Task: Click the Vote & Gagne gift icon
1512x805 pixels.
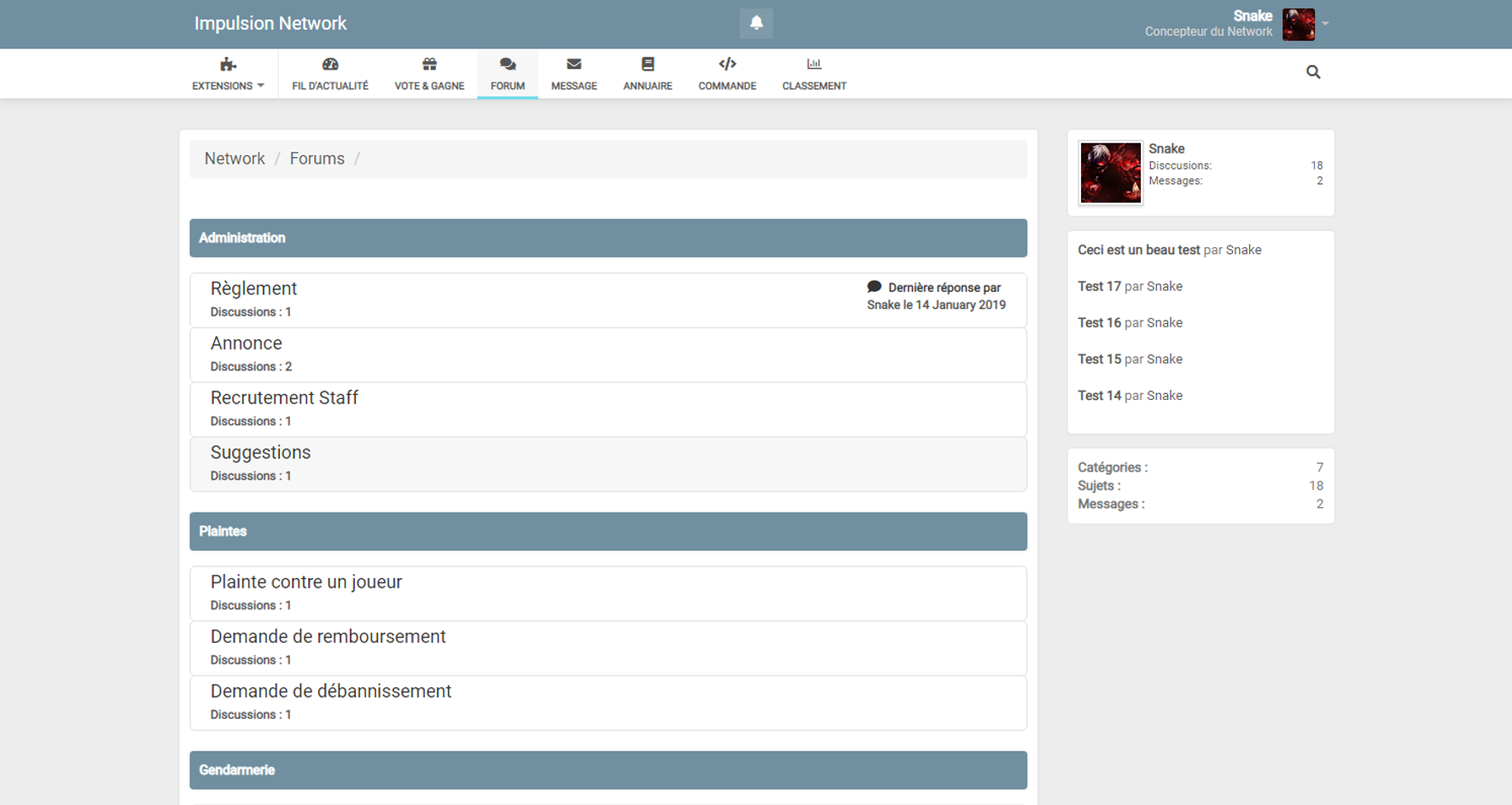Action: tap(429, 65)
